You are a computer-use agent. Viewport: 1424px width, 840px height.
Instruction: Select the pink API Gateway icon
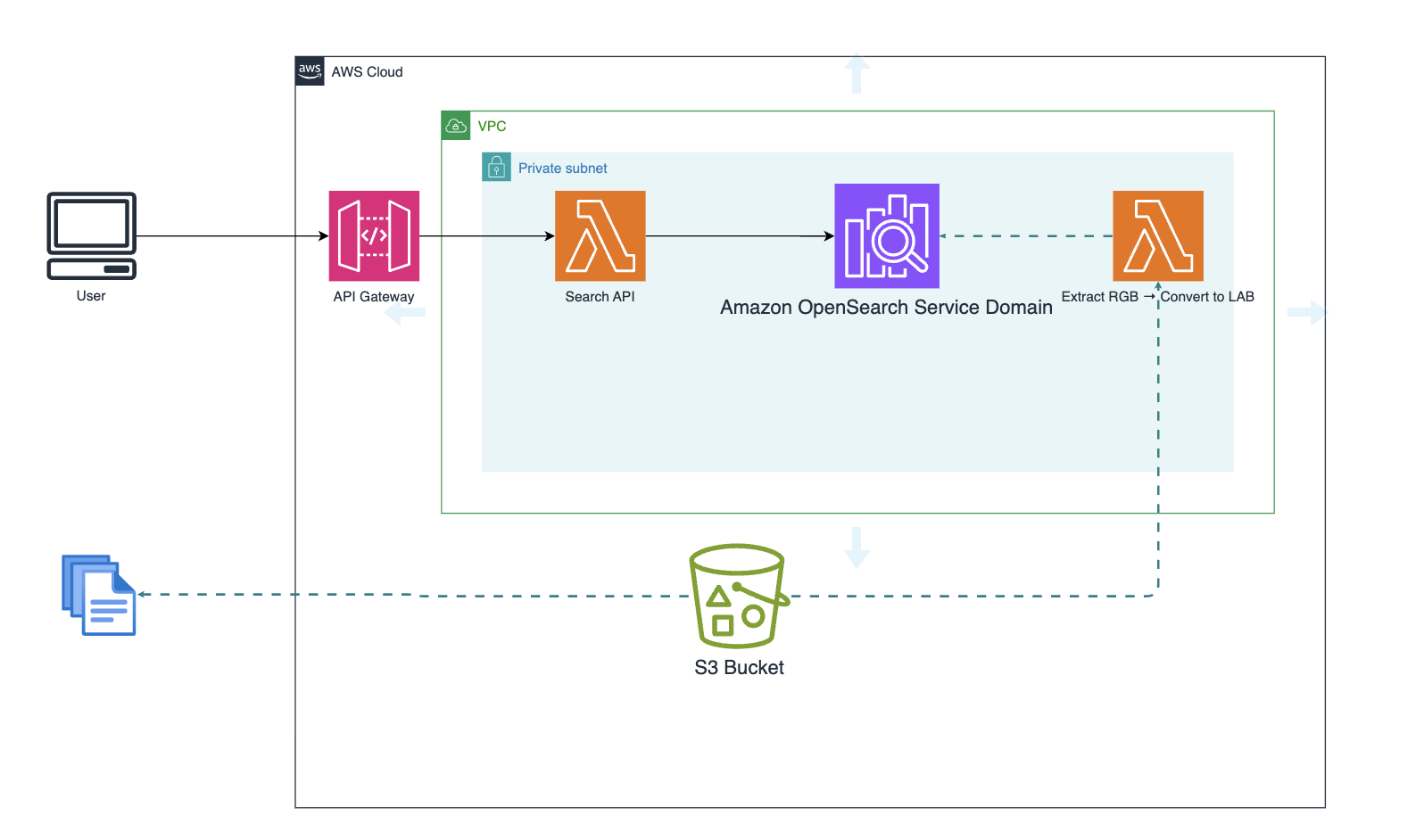click(x=374, y=235)
